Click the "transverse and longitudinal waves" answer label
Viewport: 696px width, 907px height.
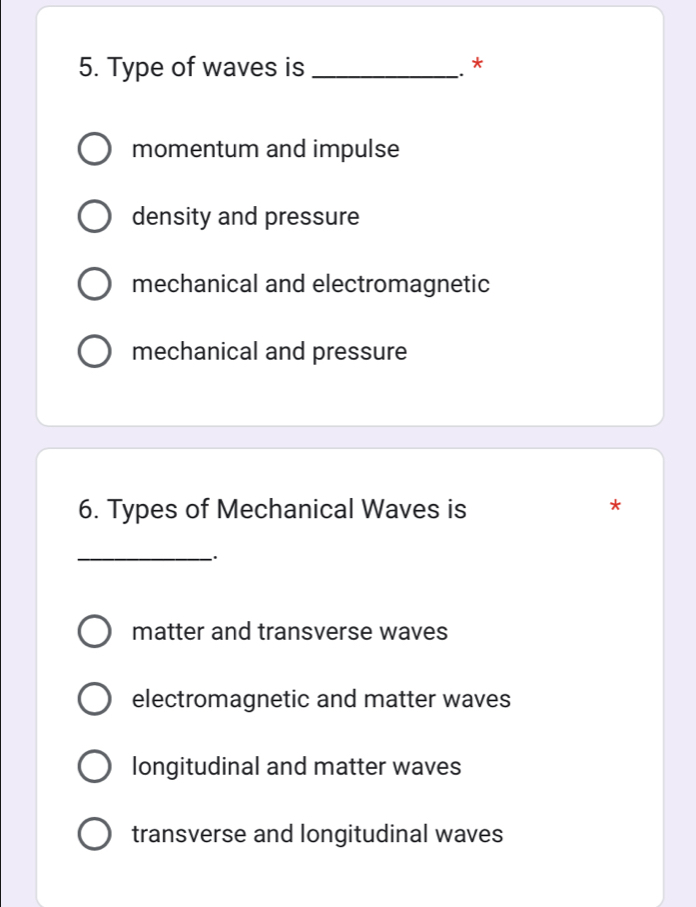[x=316, y=834]
